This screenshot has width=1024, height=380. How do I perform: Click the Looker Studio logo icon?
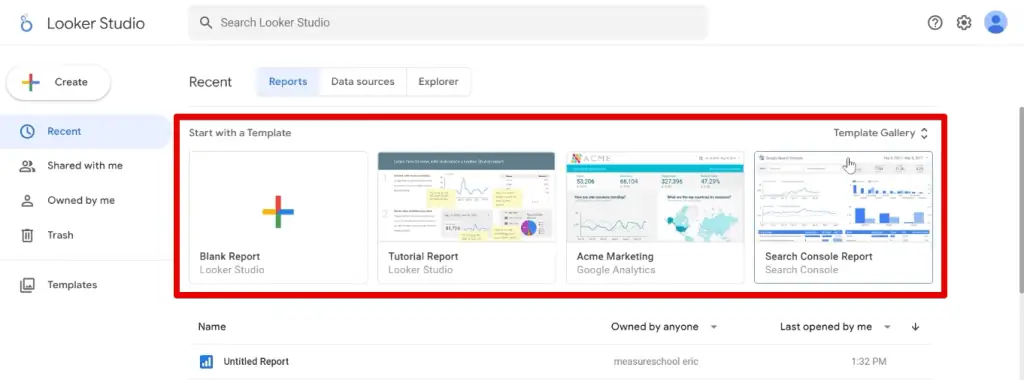26,23
